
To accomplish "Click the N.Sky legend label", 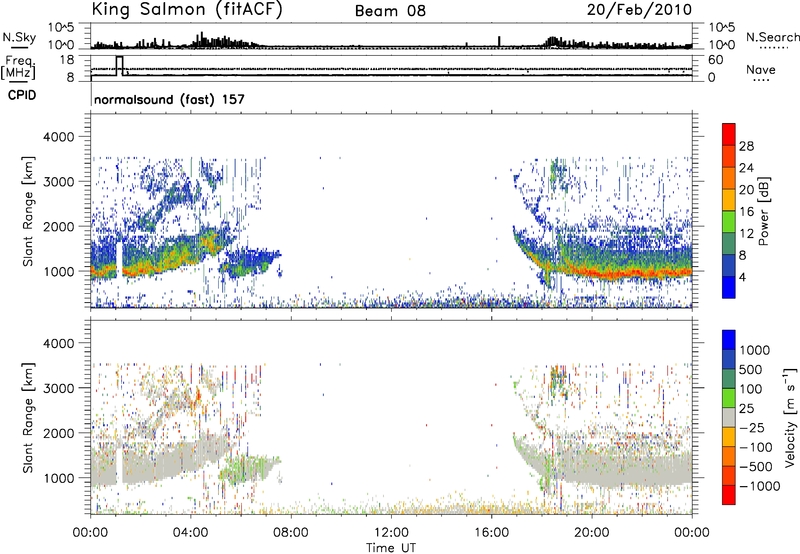I will (x=19, y=37).
